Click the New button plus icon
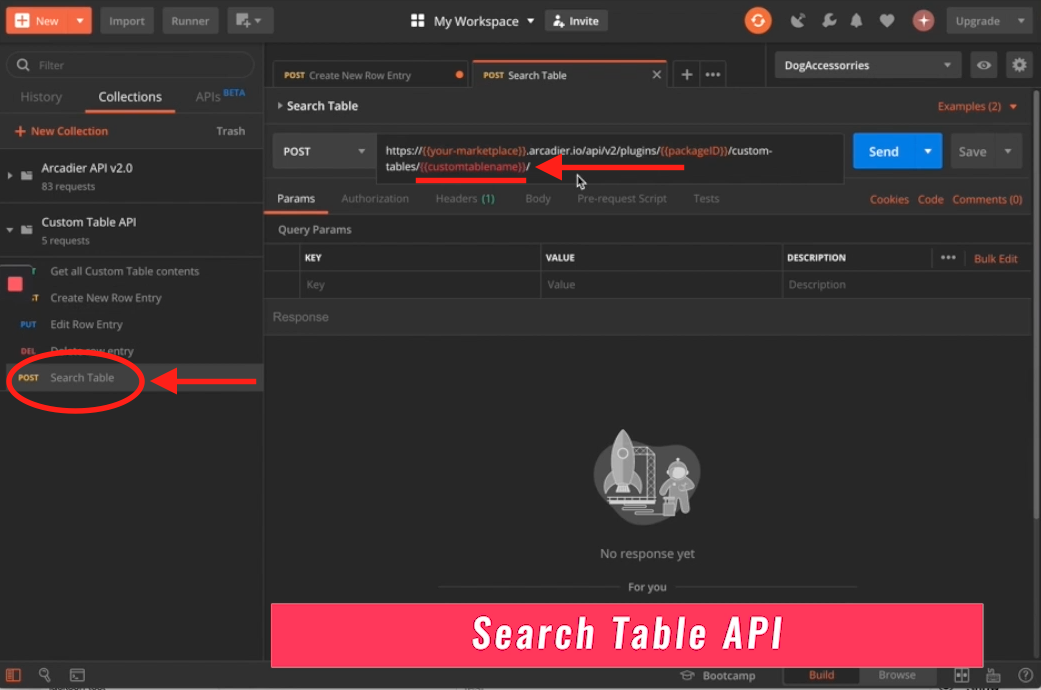 pyautogui.click(x=22, y=21)
